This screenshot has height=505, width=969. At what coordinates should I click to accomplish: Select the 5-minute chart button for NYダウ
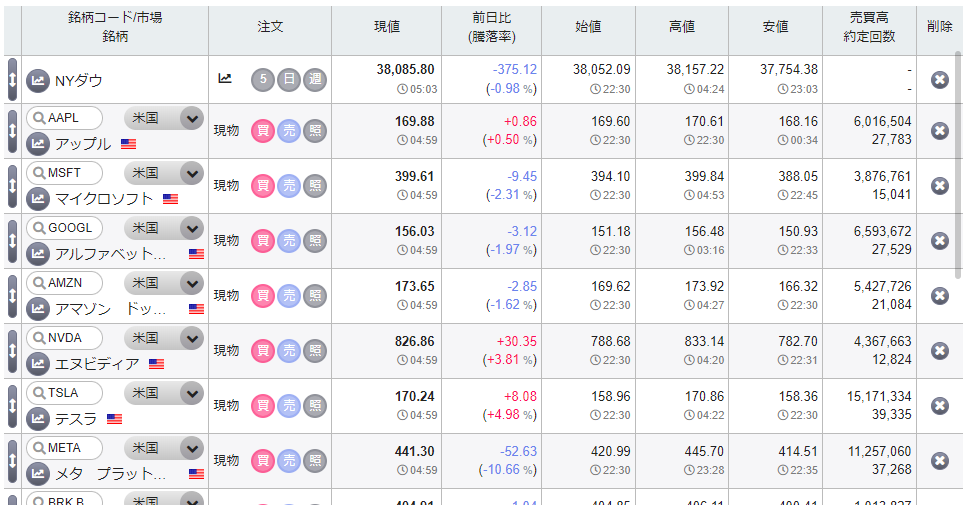(x=263, y=79)
